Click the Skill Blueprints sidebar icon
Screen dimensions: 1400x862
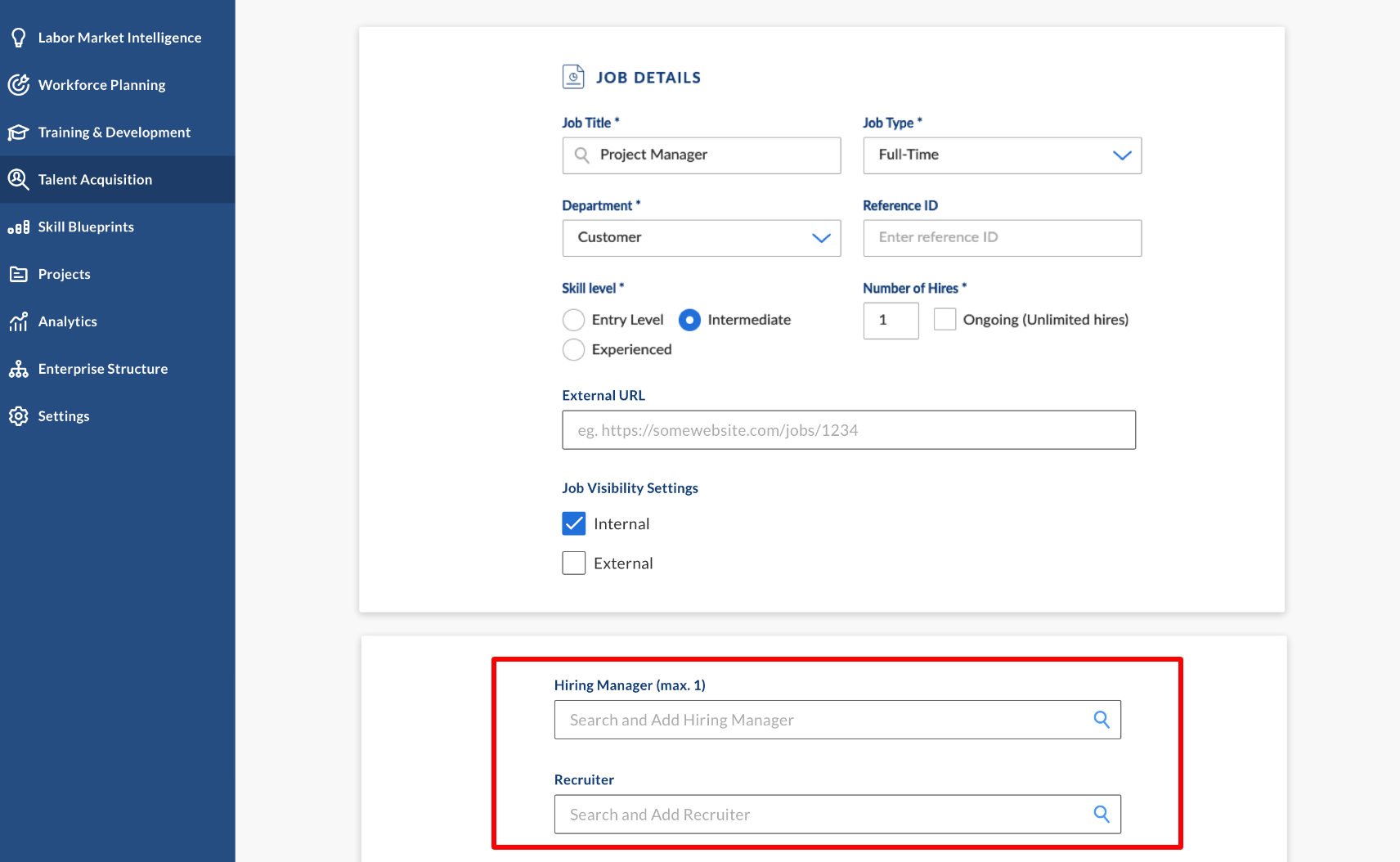pyautogui.click(x=18, y=227)
